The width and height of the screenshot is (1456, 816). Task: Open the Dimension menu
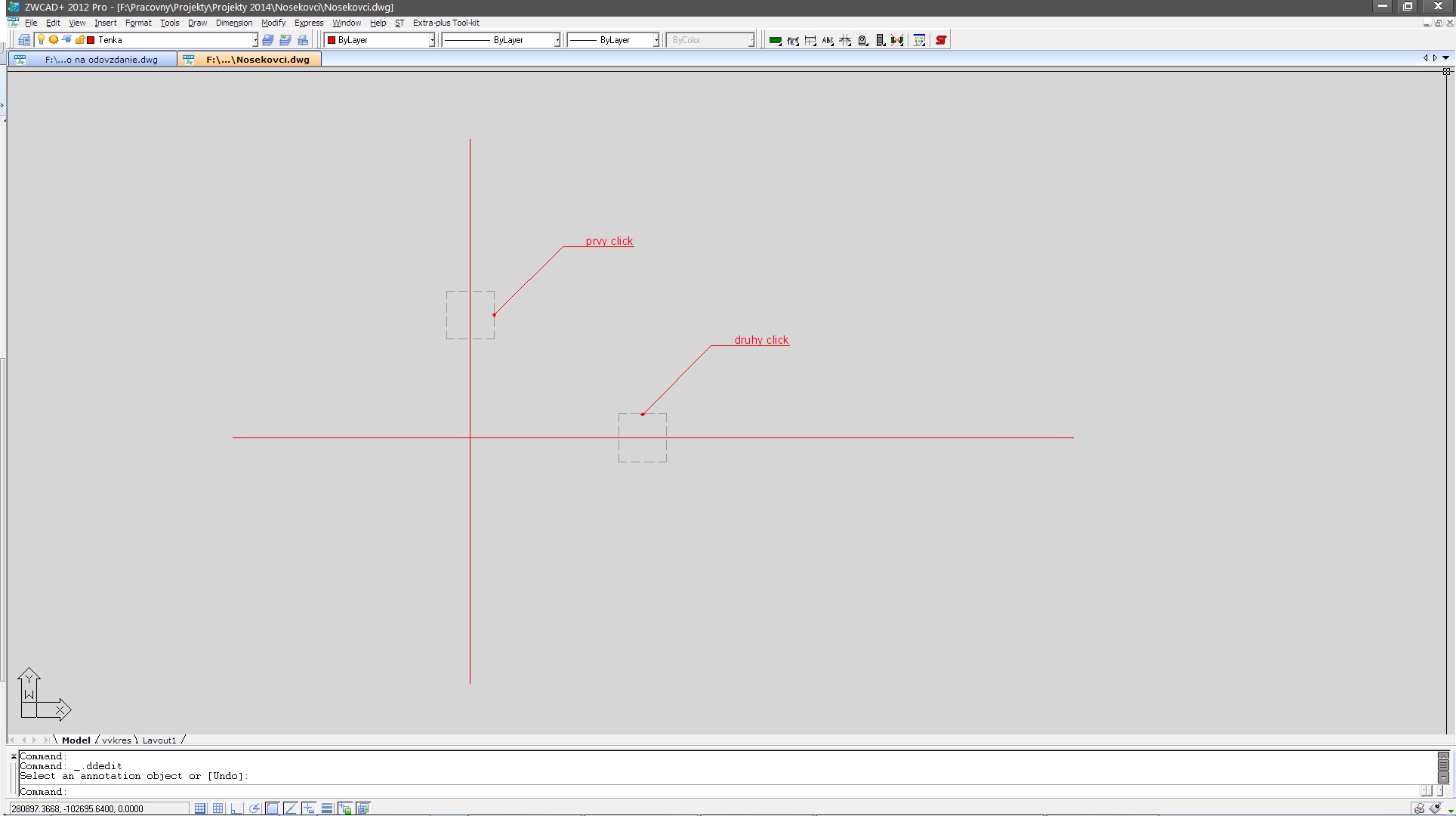[x=233, y=23]
